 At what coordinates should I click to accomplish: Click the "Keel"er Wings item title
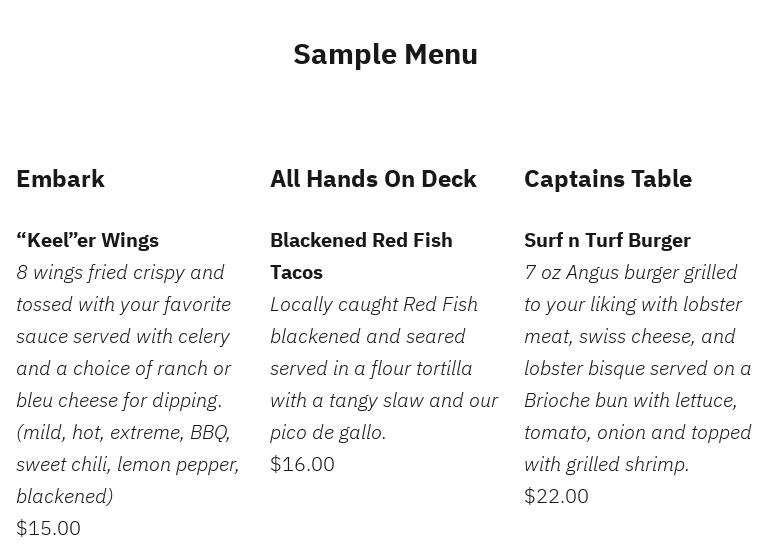pyautogui.click(x=87, y=240)
